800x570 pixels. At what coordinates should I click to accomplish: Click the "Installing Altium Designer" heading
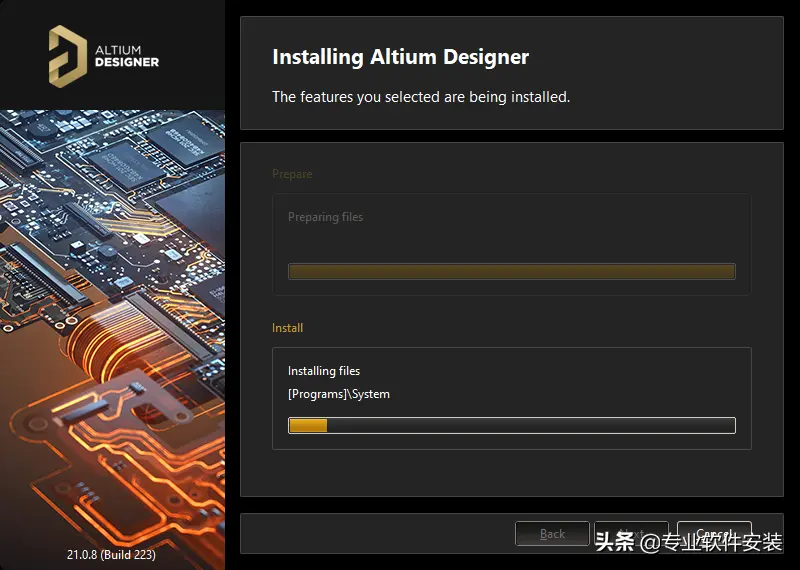401,57
